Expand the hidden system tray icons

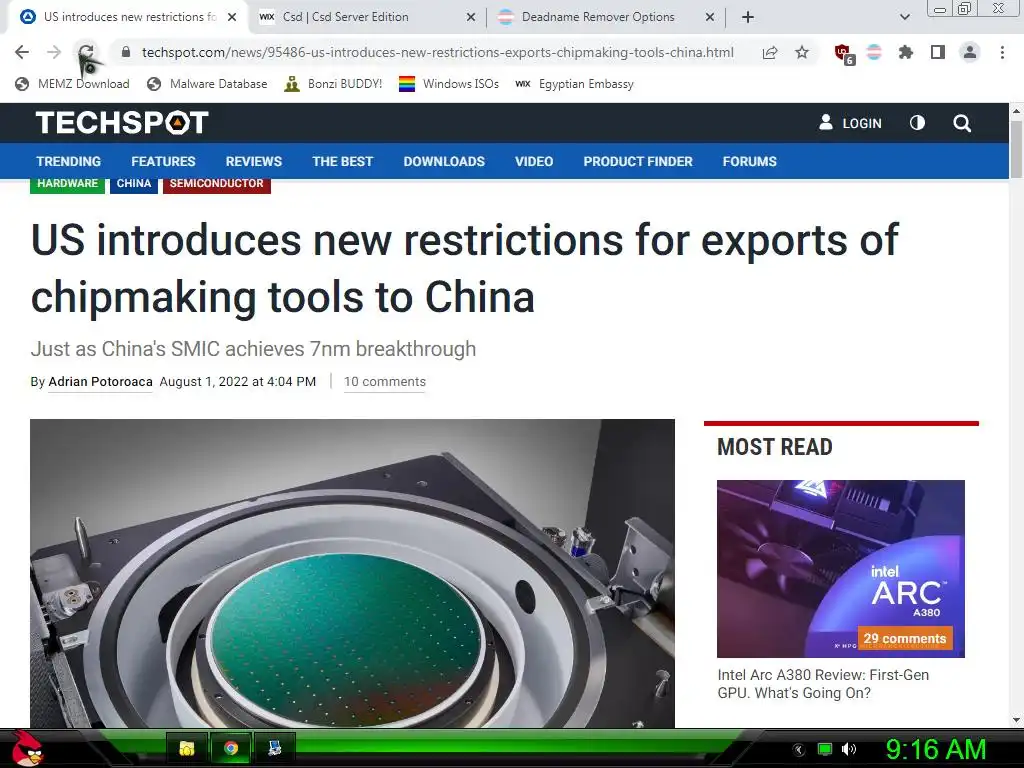[x=799, y=749]
